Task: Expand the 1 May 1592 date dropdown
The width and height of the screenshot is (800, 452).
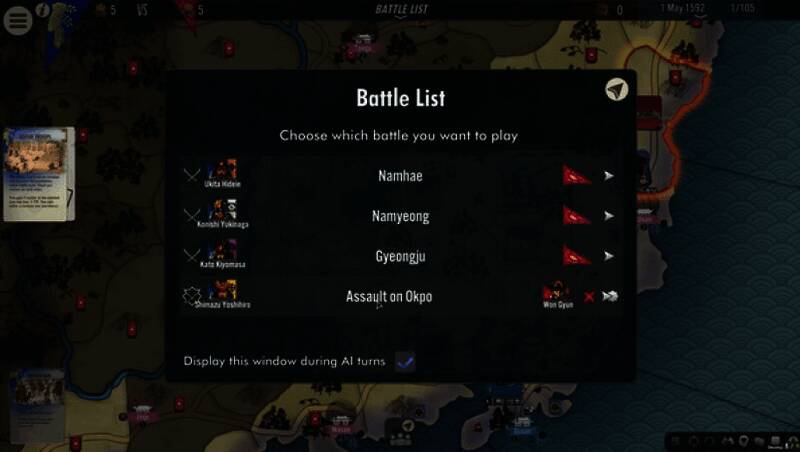Action: pos(682,10)
